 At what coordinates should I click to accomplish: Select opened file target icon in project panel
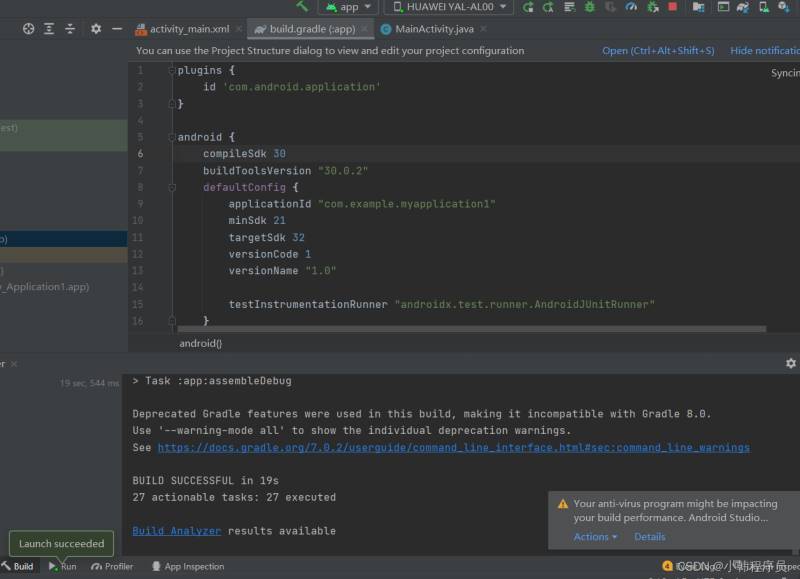pyautogui.click(x=28, y=29)
